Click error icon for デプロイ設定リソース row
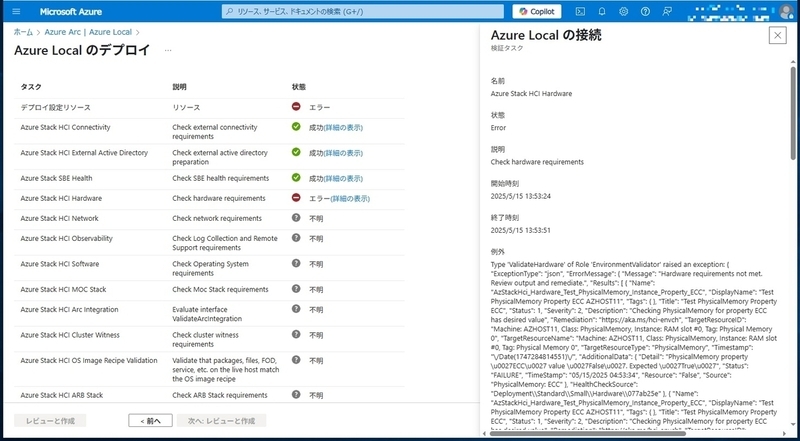The height and width of the screenshot is (441, 800). [296, 107]
